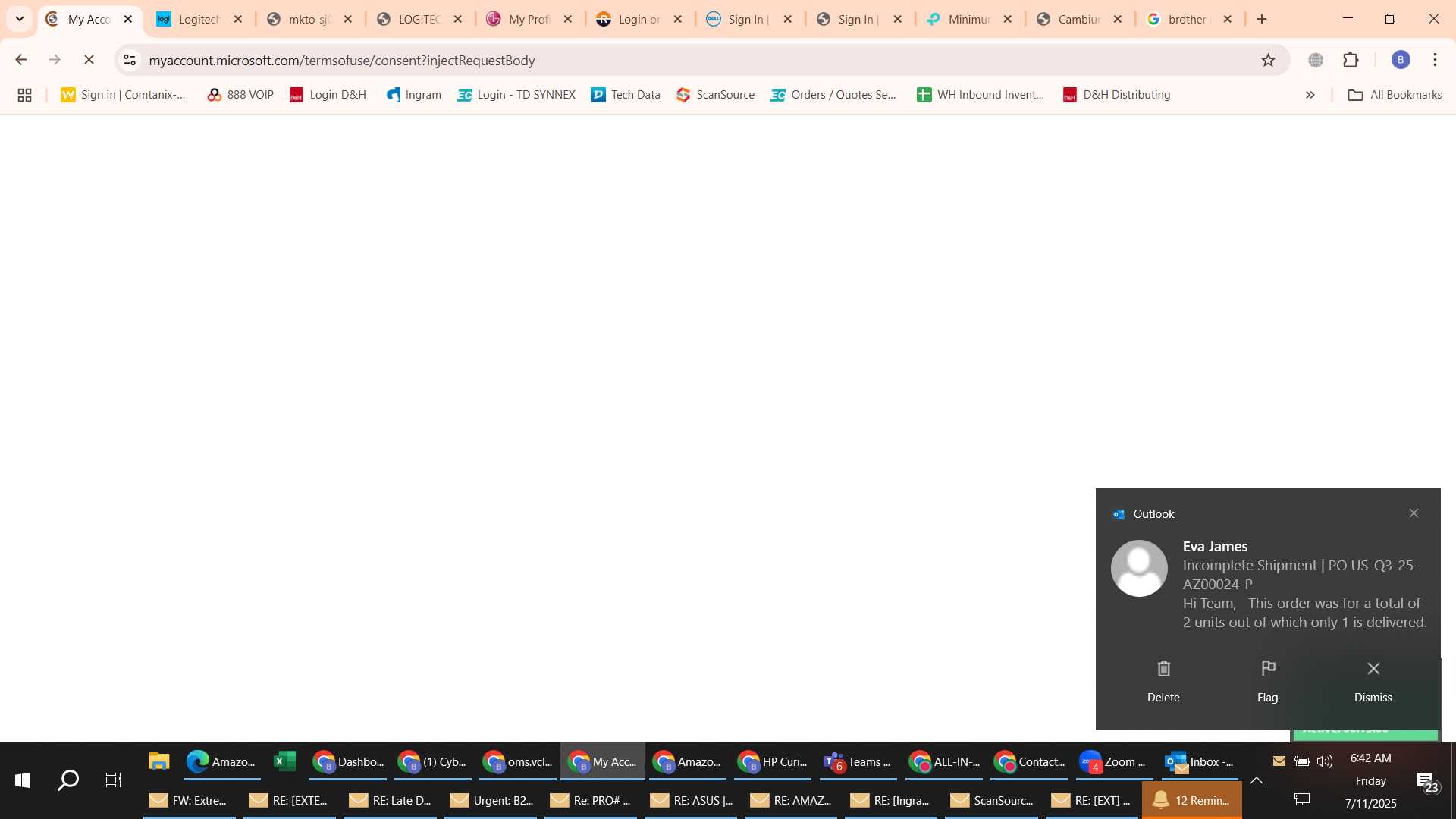Open volume control in system tray
The image size is (1456, 819).
tap(1325, 761)
